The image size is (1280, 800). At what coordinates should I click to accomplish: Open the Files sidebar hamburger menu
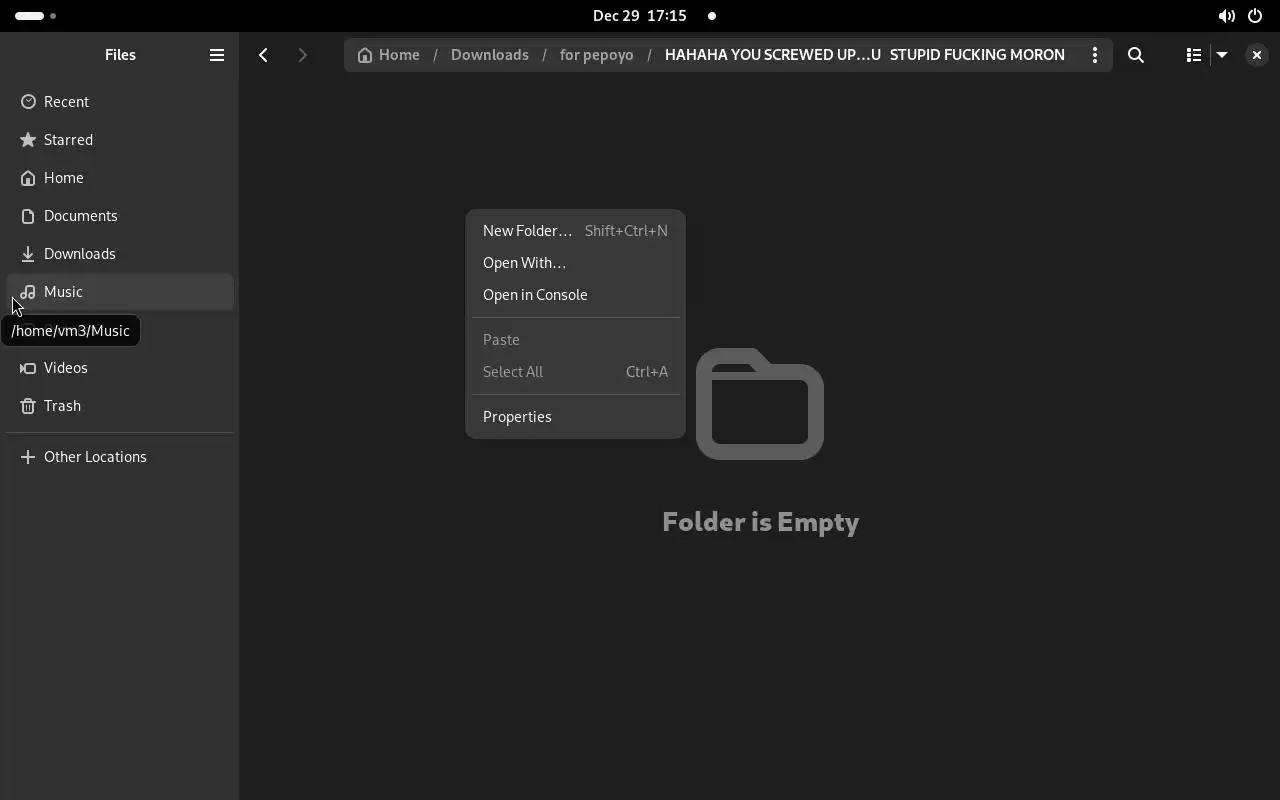pos(217,55)
